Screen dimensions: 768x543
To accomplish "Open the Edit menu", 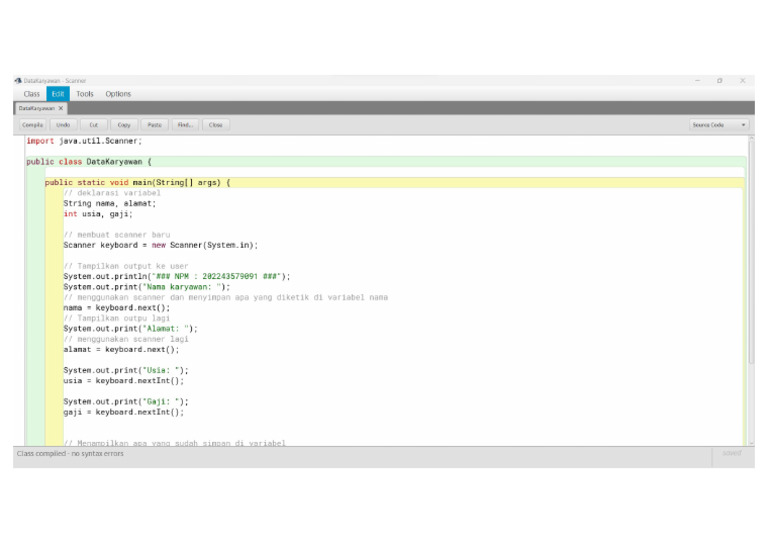I will 58,94.
